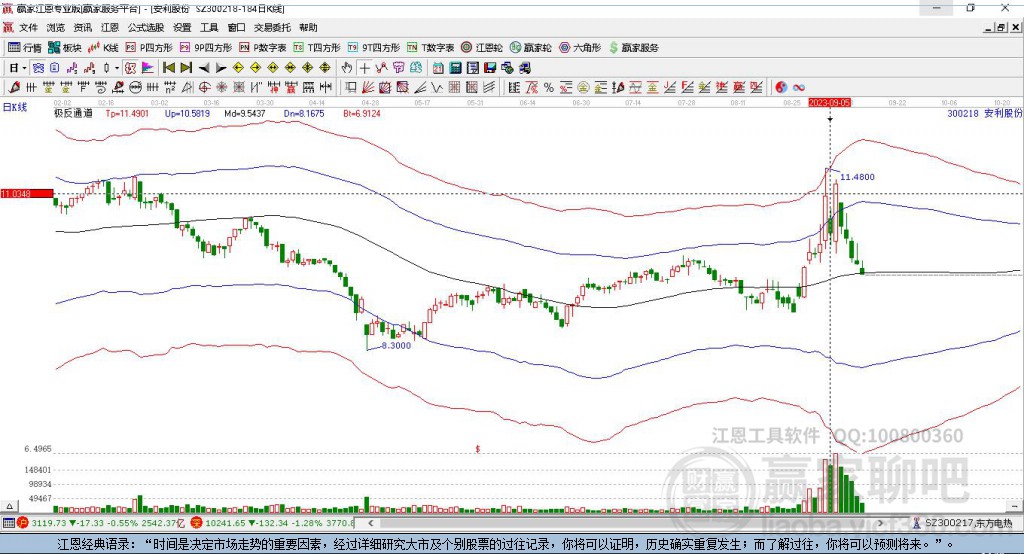1024x554 pixels.
Task: Click the red 2023-09-05 date marker
Action: (x=829, y=103)
